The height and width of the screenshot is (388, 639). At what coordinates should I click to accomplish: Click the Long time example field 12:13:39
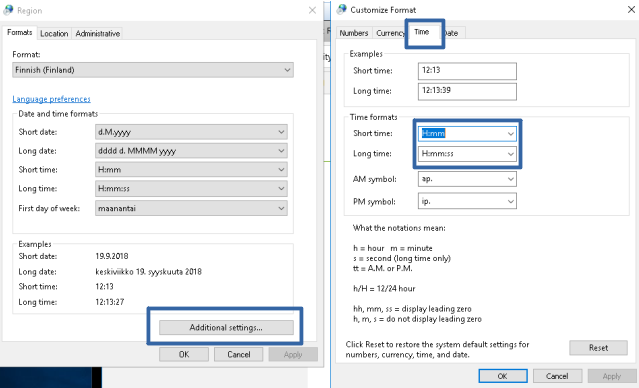pos(467,91)
